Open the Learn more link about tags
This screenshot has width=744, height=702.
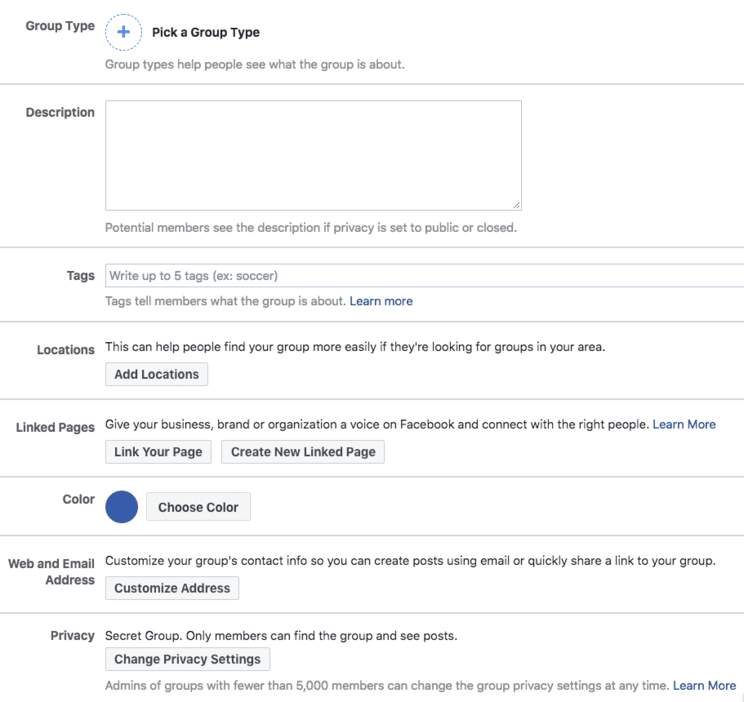point(381,301)
